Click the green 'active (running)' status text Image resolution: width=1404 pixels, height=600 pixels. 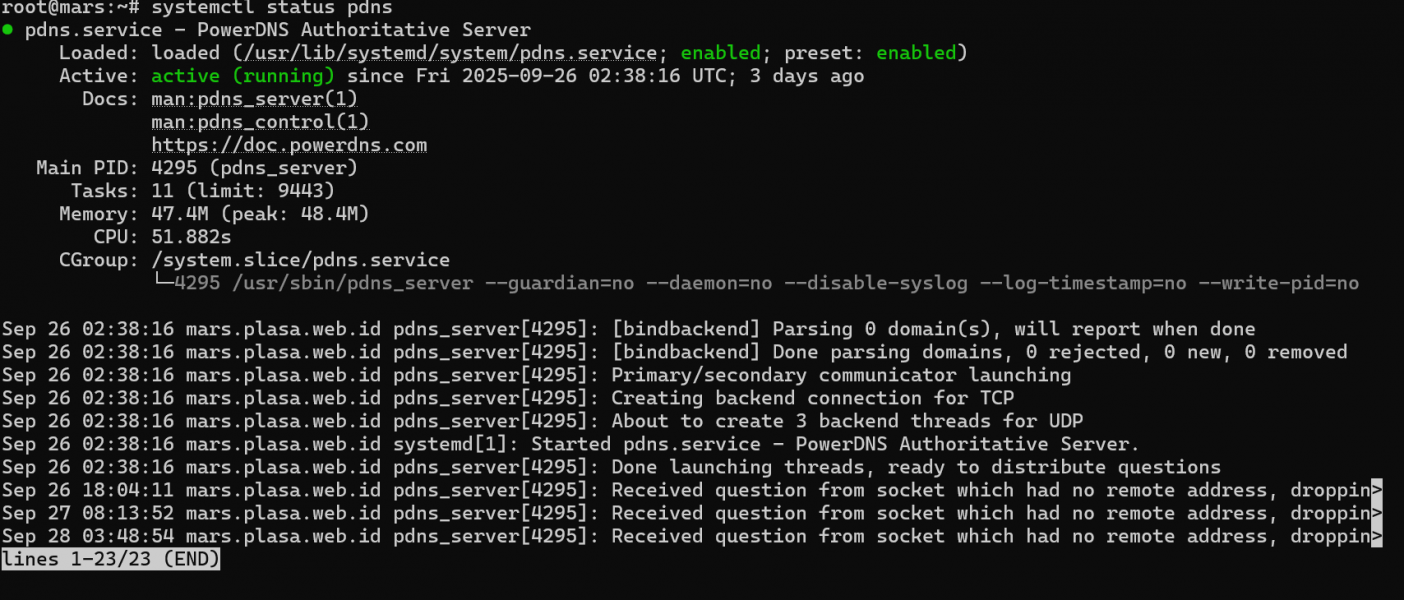click(243, 76)
